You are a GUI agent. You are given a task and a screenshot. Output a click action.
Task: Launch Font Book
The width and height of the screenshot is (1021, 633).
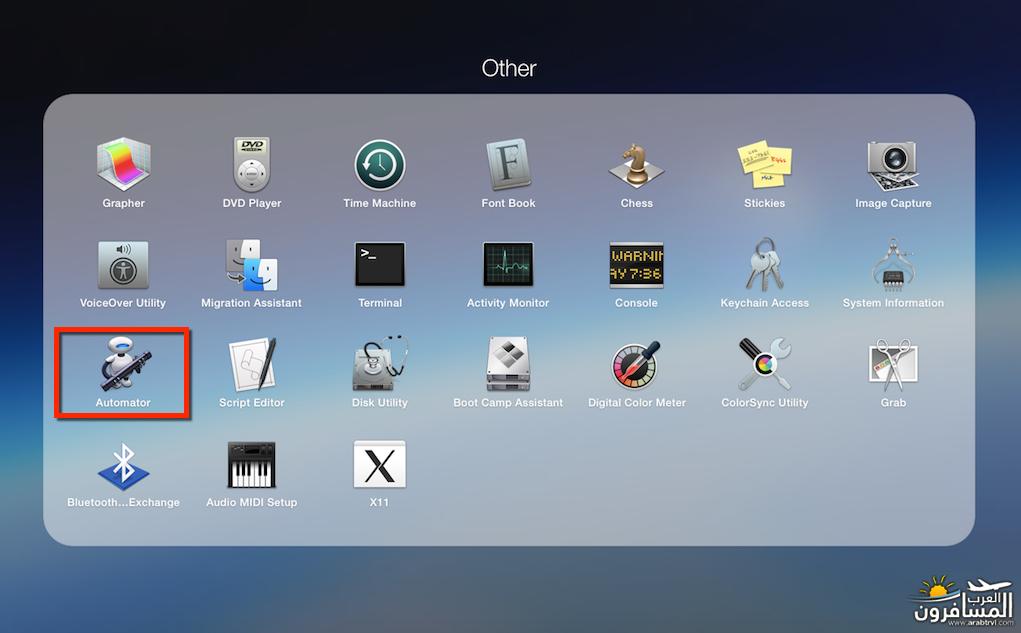(508, 164)
